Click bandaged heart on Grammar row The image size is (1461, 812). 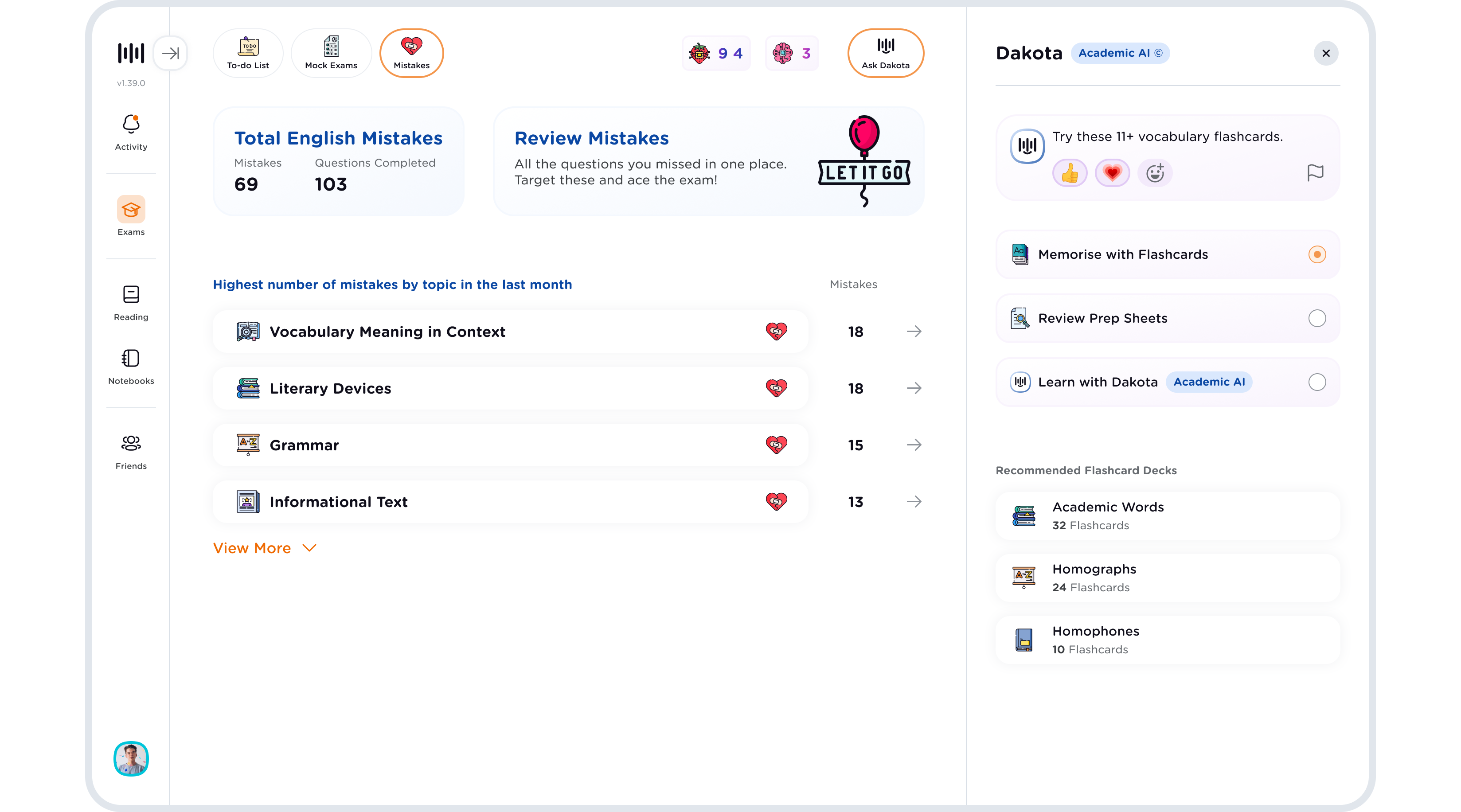click(777, 445)
